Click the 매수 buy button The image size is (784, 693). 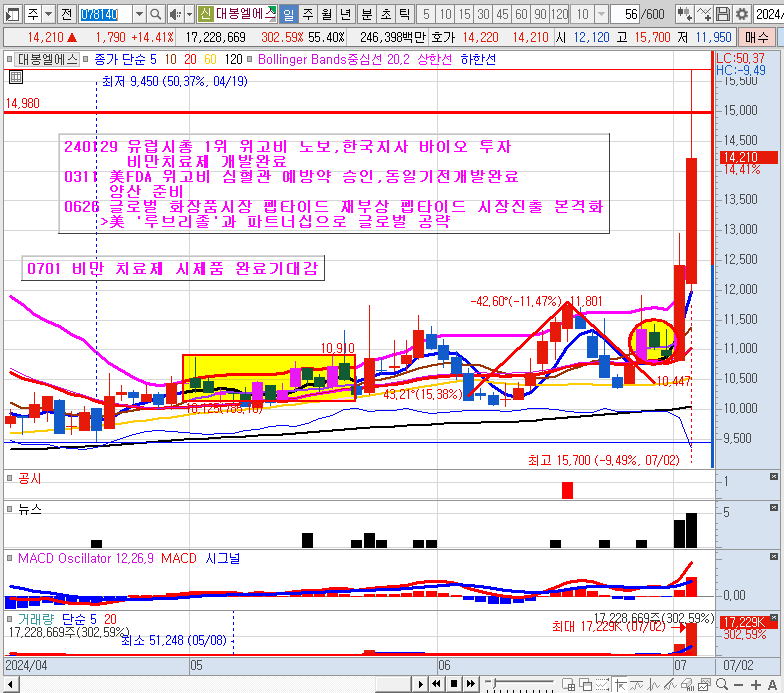757,37
